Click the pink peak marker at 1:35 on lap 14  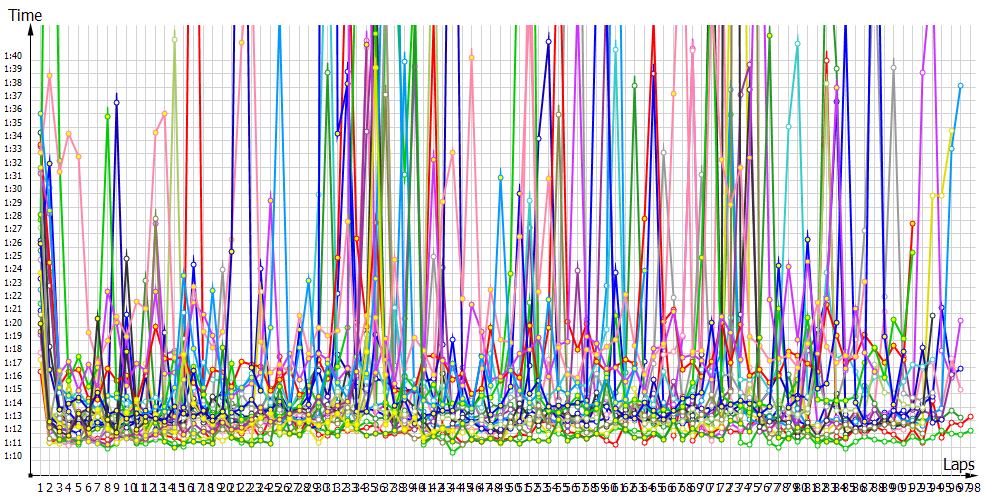[x=165, y=114]
